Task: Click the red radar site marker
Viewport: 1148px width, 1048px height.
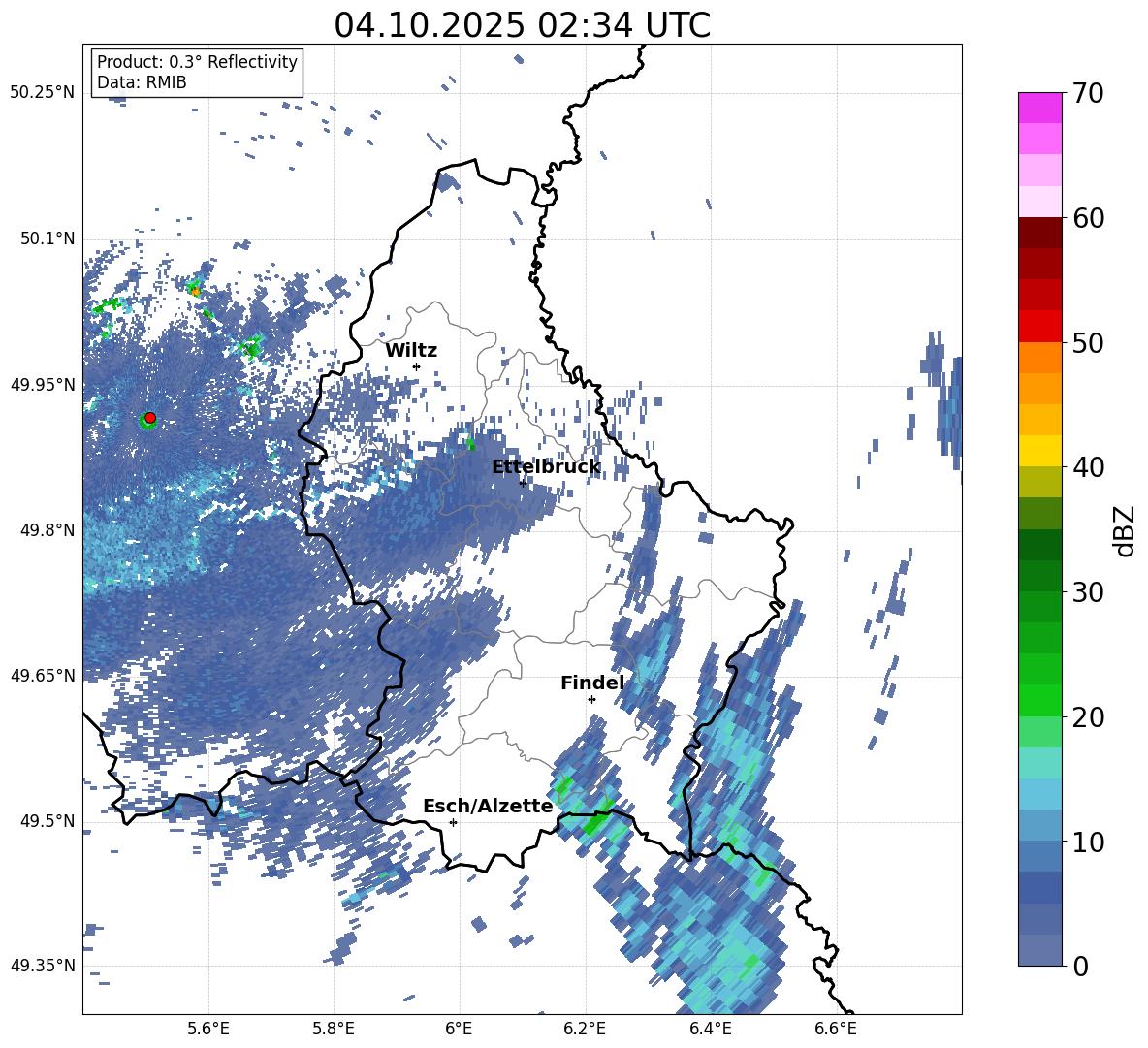Action: tap(150, 417)
